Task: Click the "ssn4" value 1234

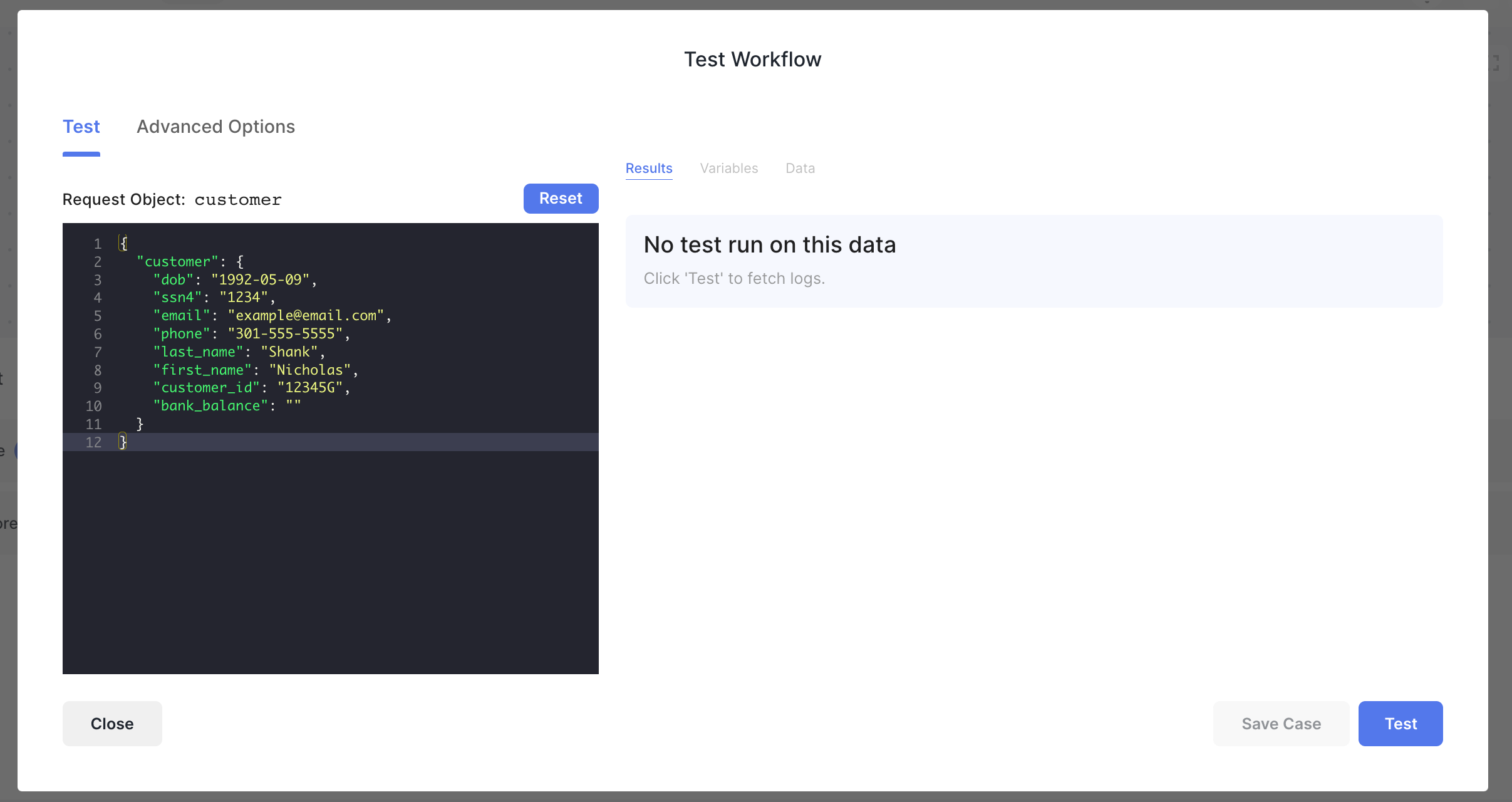Action: click(244, 298)
